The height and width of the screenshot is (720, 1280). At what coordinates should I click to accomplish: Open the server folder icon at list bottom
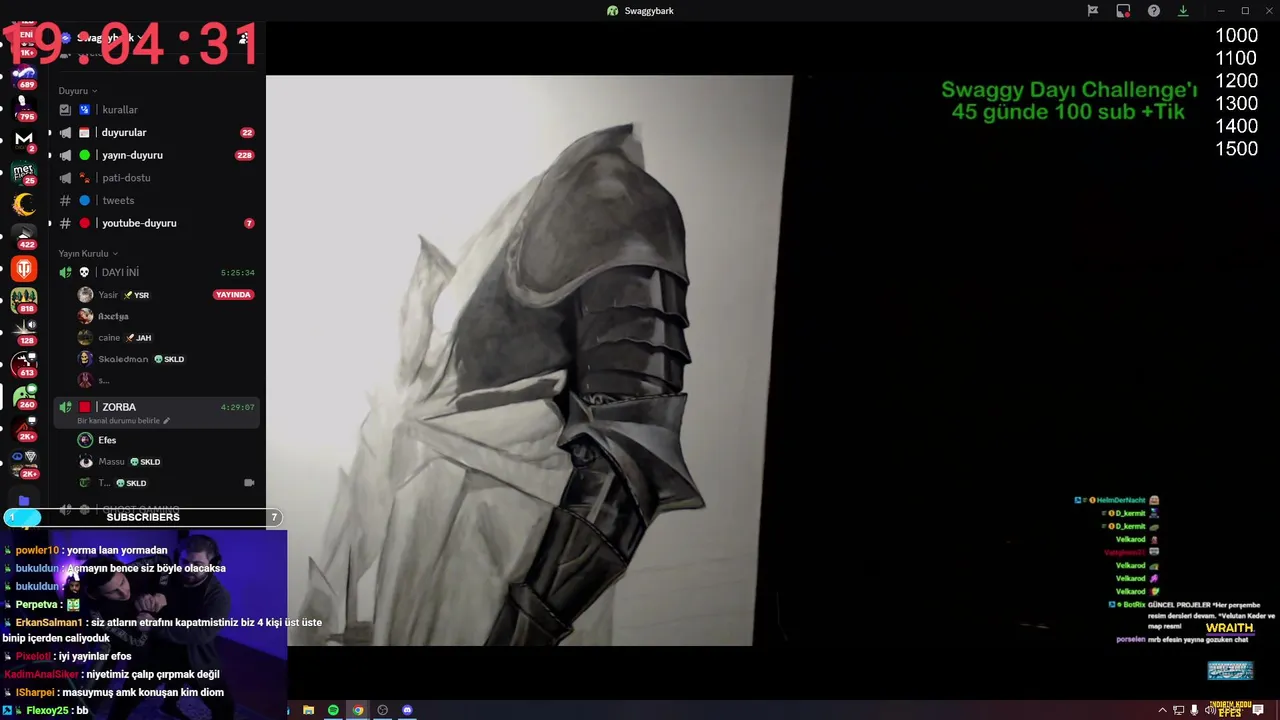pyautogui.click(x=24, y=500)
